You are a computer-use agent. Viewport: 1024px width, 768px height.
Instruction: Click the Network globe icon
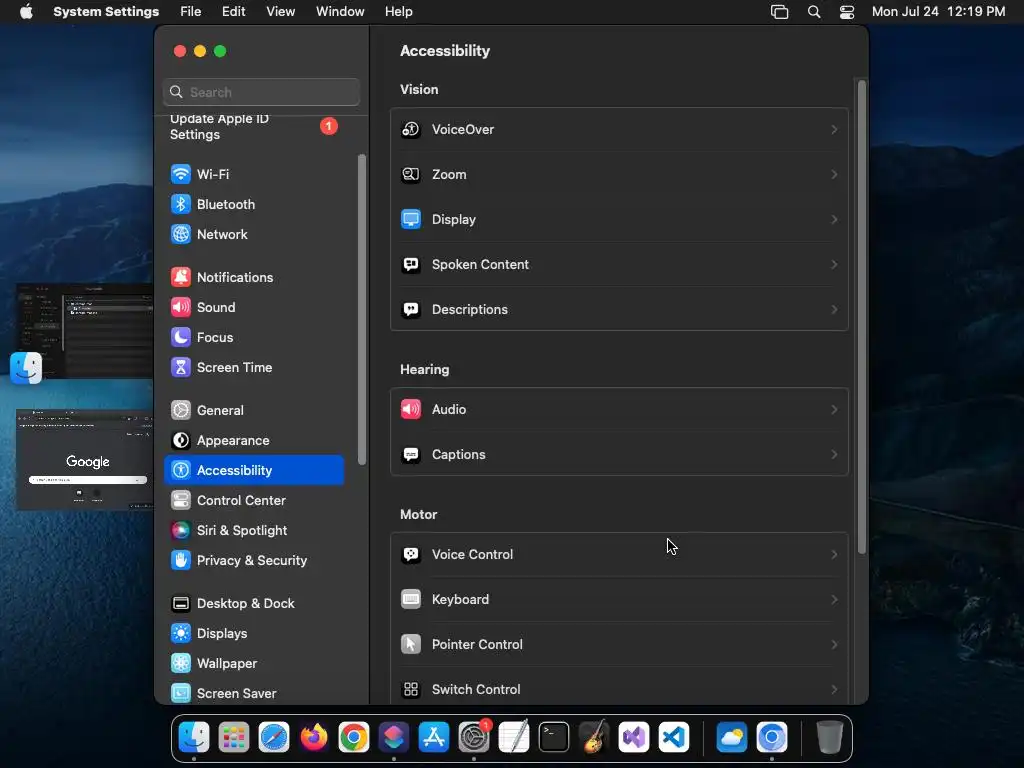click(x=181, y=234)
